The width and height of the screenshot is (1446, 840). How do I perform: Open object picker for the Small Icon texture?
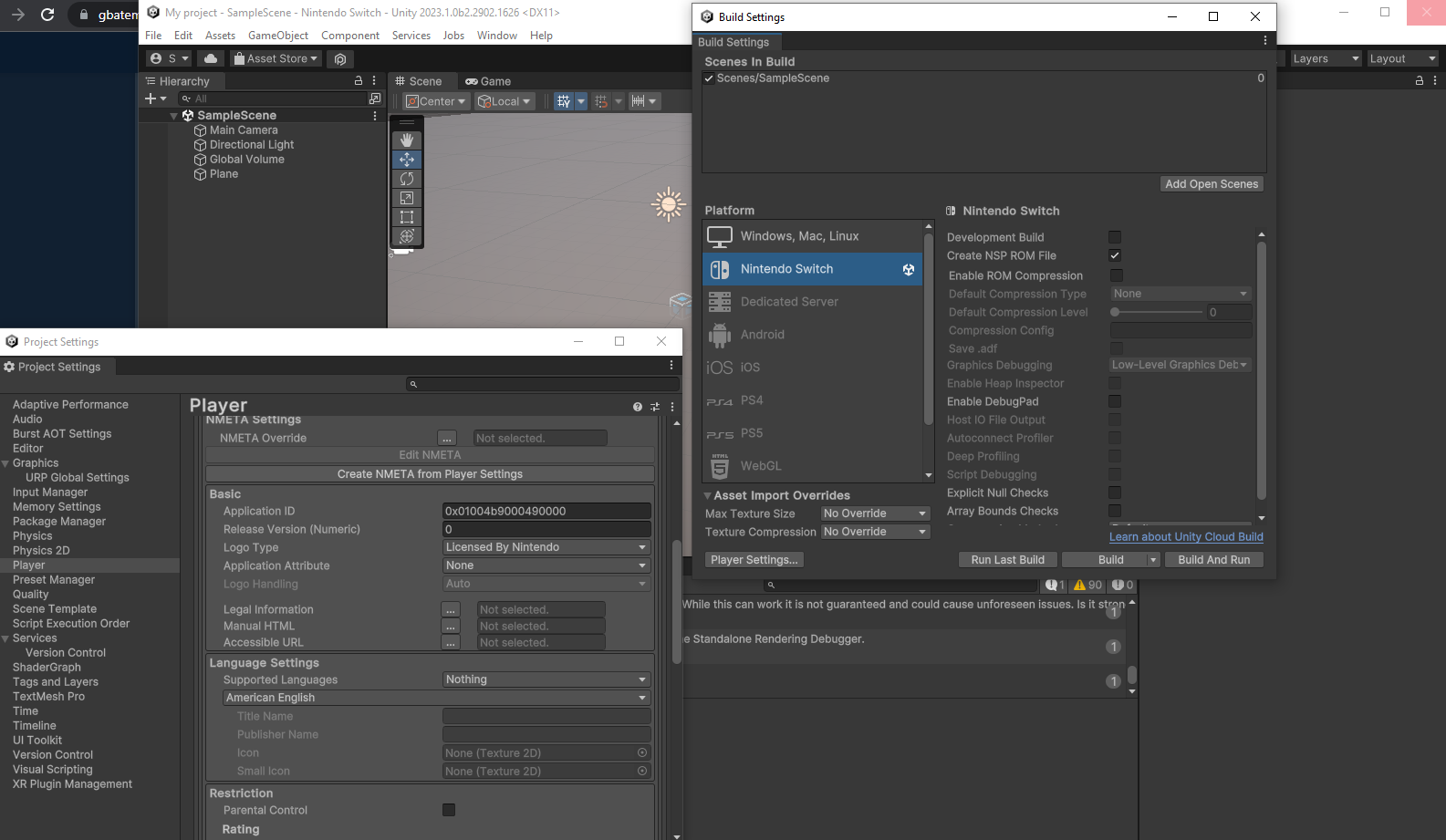tap(642, 772)
